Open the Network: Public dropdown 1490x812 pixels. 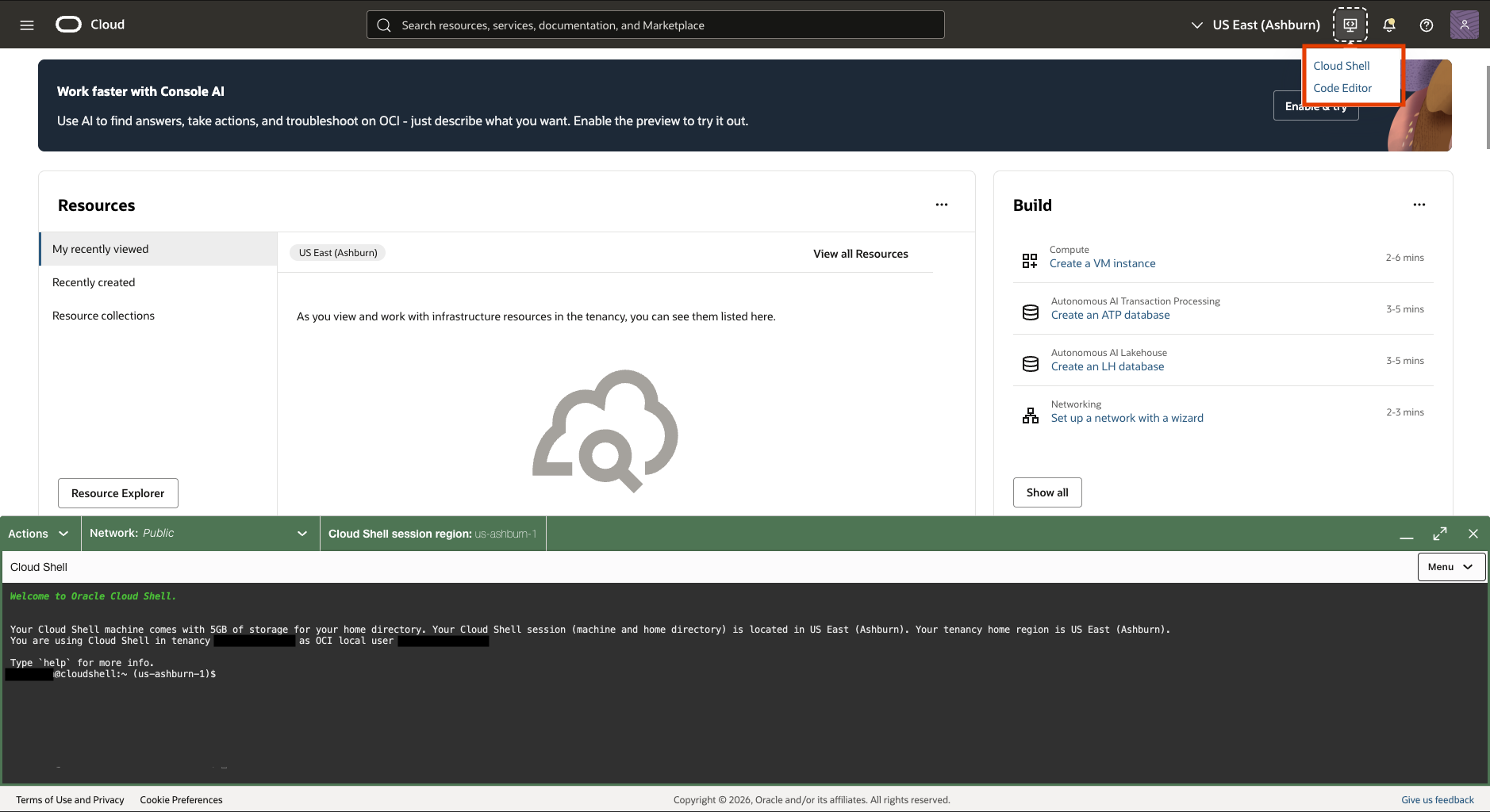[x=200, y=534]
